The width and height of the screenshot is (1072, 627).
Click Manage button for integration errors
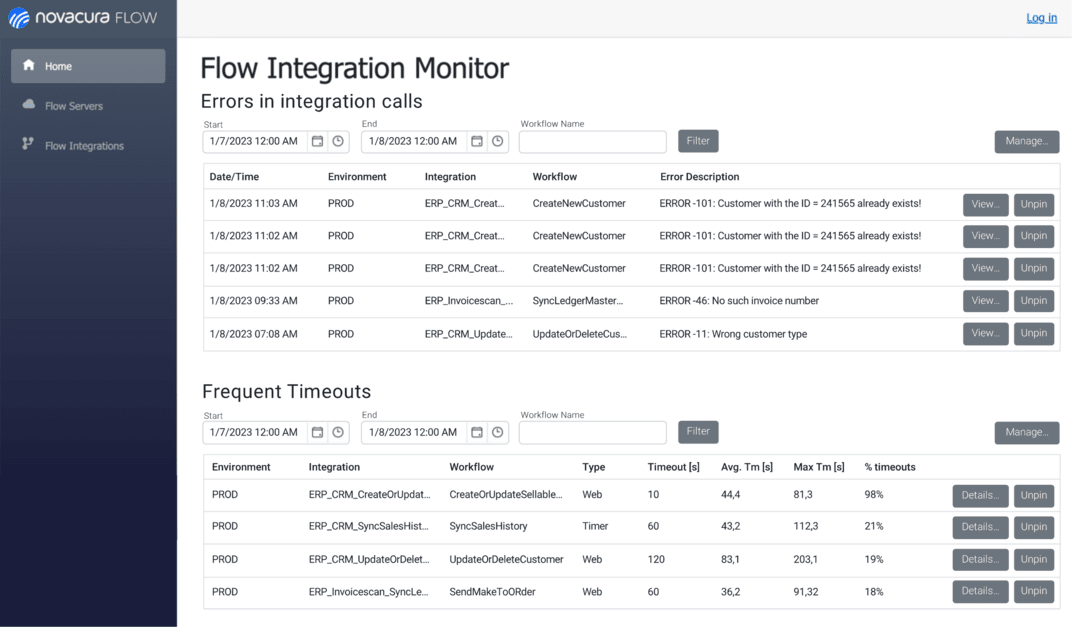coord(1026,141)
